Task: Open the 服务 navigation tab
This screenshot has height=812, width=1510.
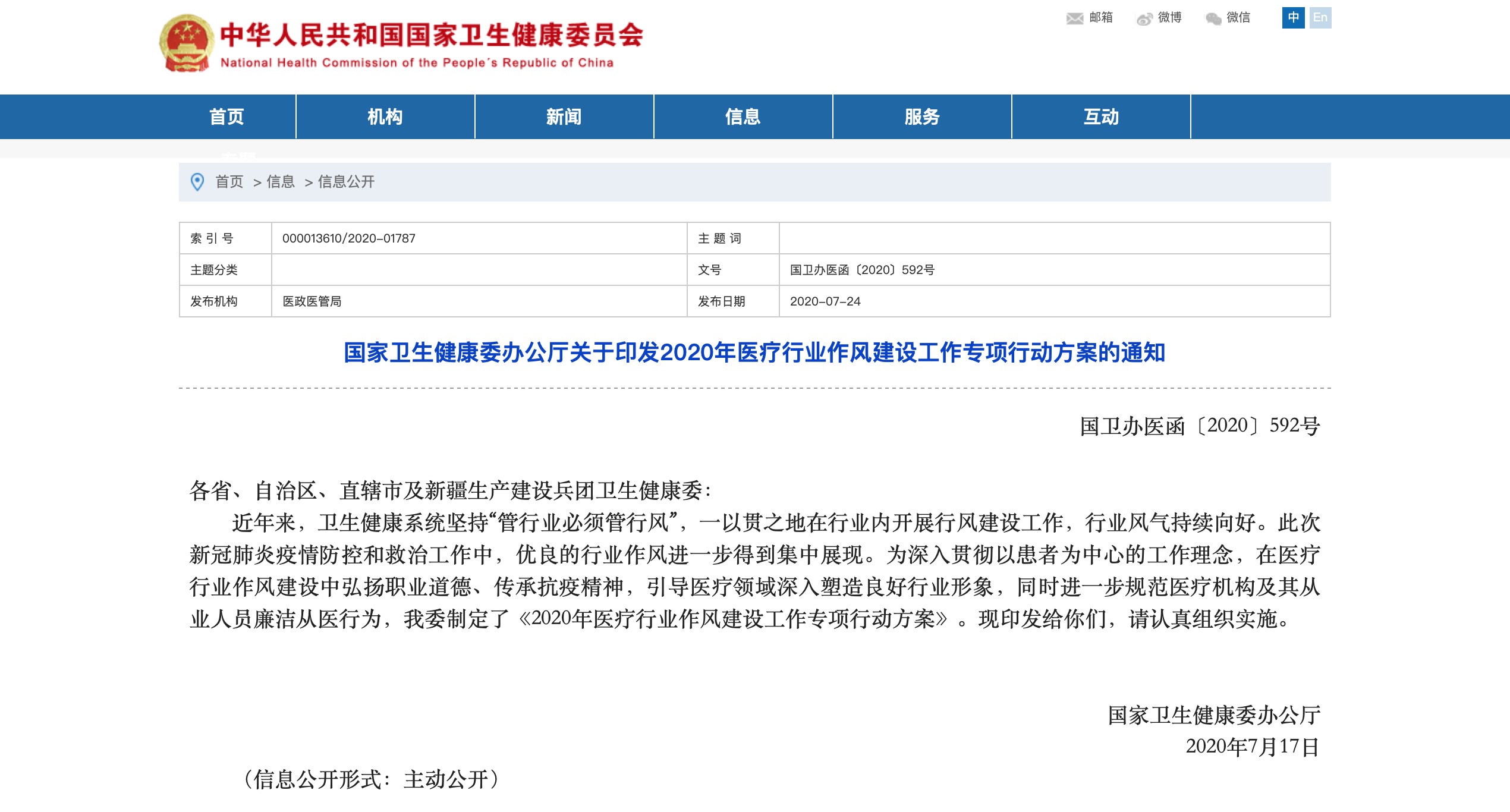Action: point(922,117)
